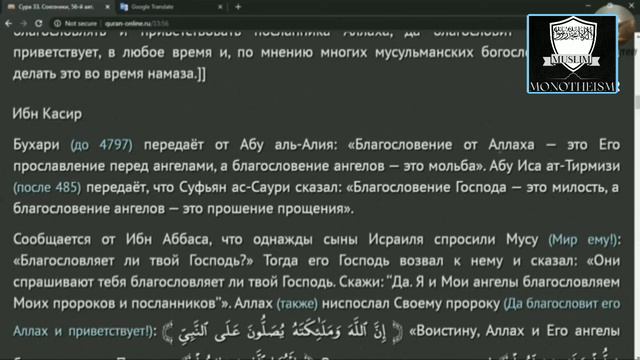The width and height of the screenshot is (640, 360).
Task: Click the words 'Ибн Аббаса'
Action: pos(169,240)
